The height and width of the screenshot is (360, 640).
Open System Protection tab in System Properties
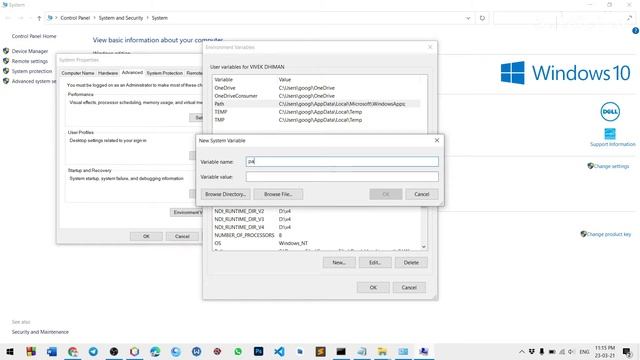pos(164,73)
